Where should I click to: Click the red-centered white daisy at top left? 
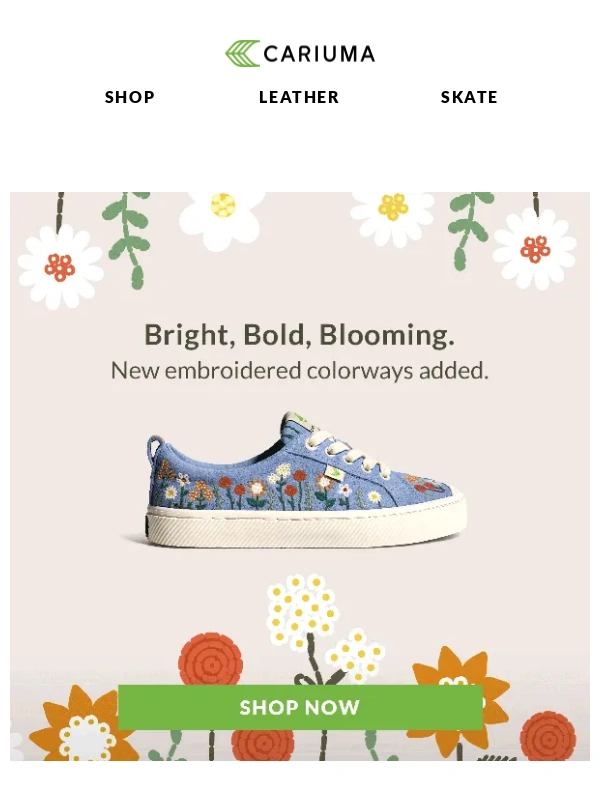pos(60,267)
